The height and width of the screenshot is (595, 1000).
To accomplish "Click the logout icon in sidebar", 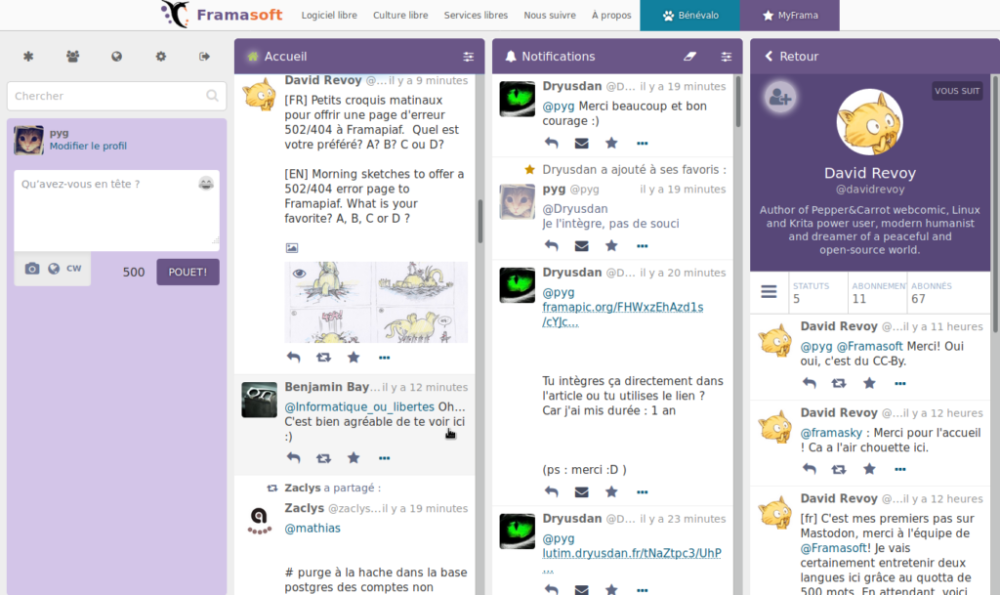I will click(204, 57).
